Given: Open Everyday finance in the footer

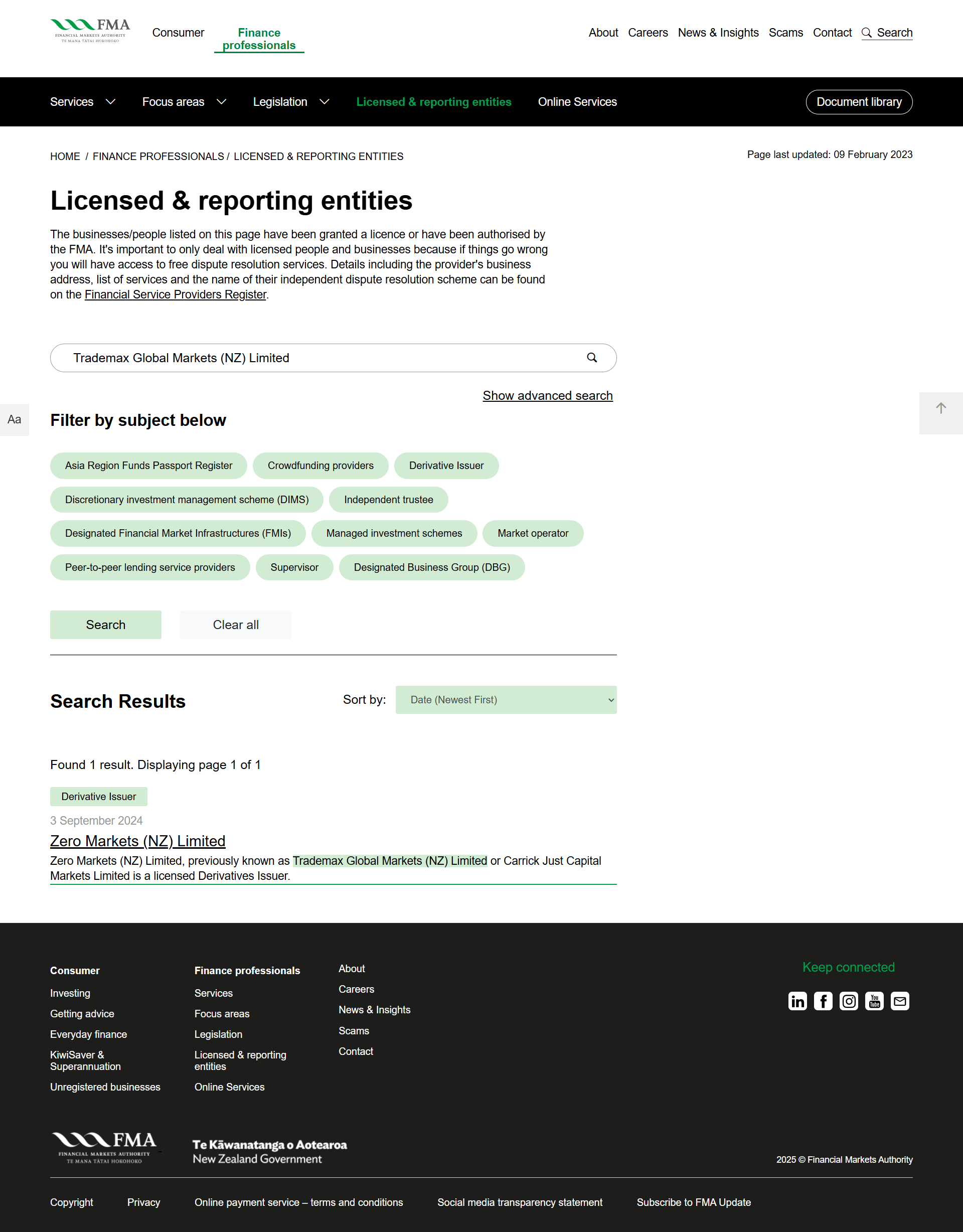Looking at the screenshot, I should pos(89,1034).
